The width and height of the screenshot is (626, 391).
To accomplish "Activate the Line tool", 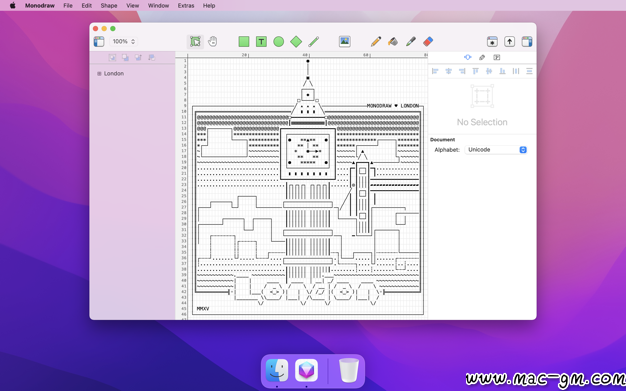I will [313, 42].
